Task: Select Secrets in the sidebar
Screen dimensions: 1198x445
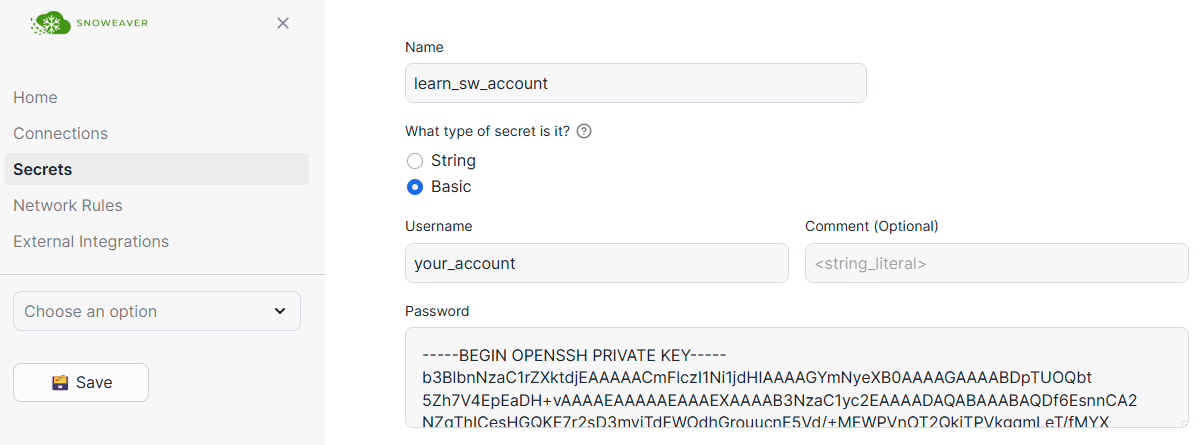Action: point(43,169)
